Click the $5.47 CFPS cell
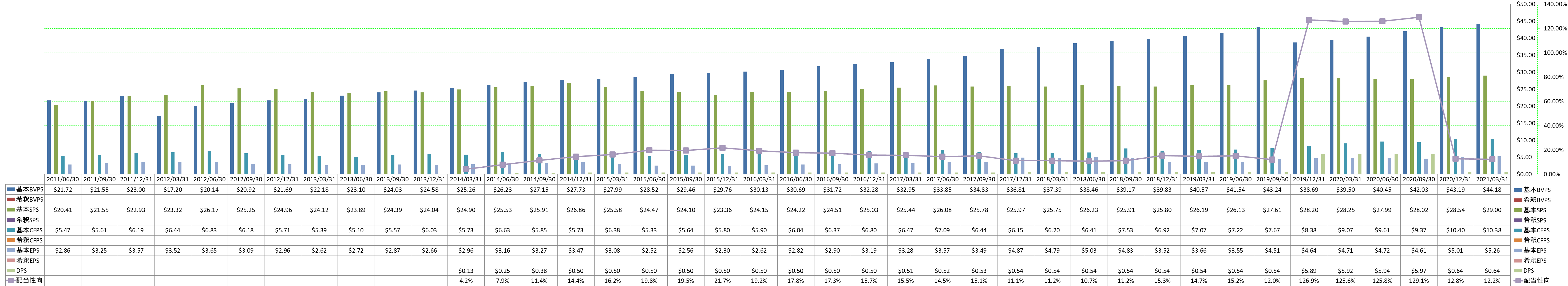 click(63, 230)
